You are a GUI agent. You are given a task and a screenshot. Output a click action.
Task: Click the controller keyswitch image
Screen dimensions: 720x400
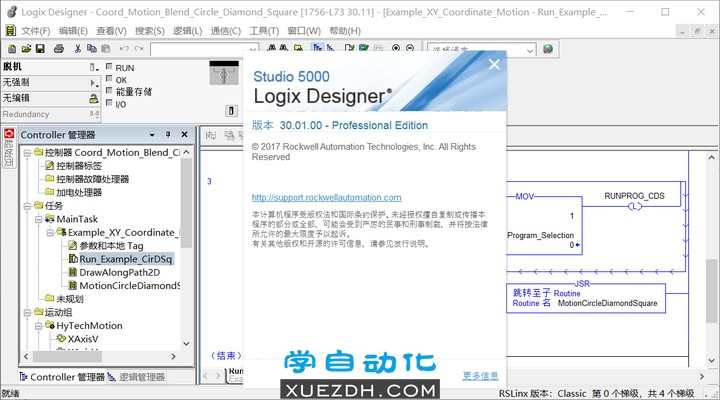point(224,73)
